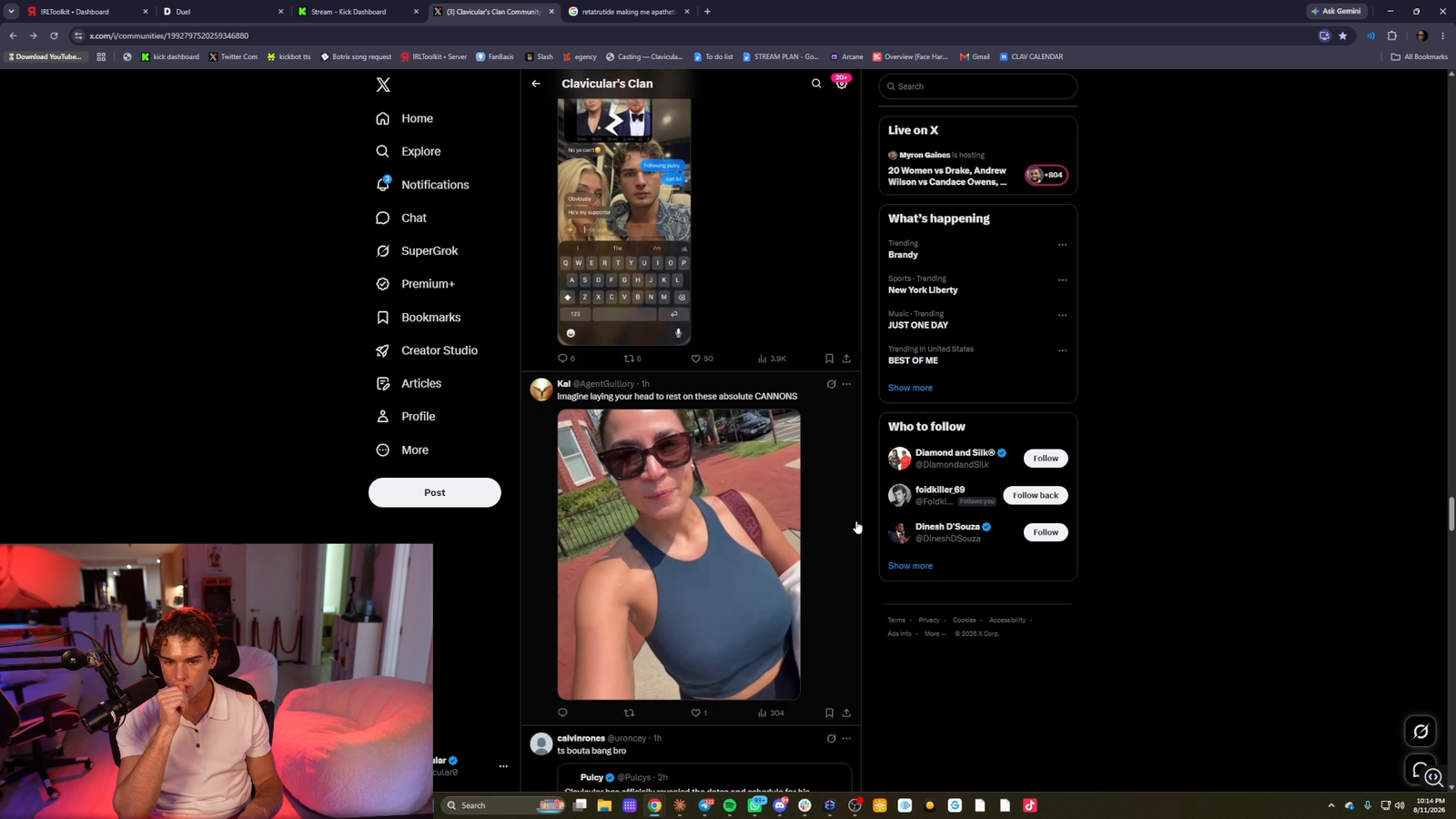Open Bookmarks in sidebar
The image size is (1456, 819).
419,318
